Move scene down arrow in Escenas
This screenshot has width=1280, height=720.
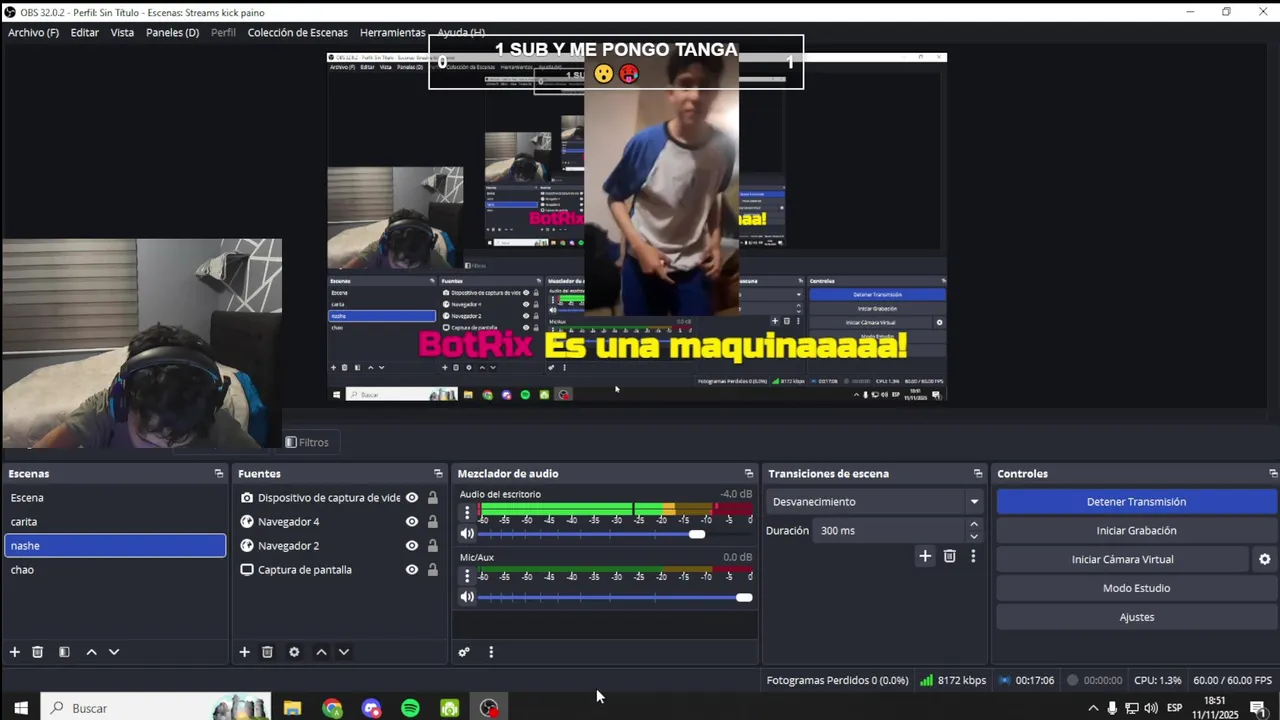(x=114, y=652)
